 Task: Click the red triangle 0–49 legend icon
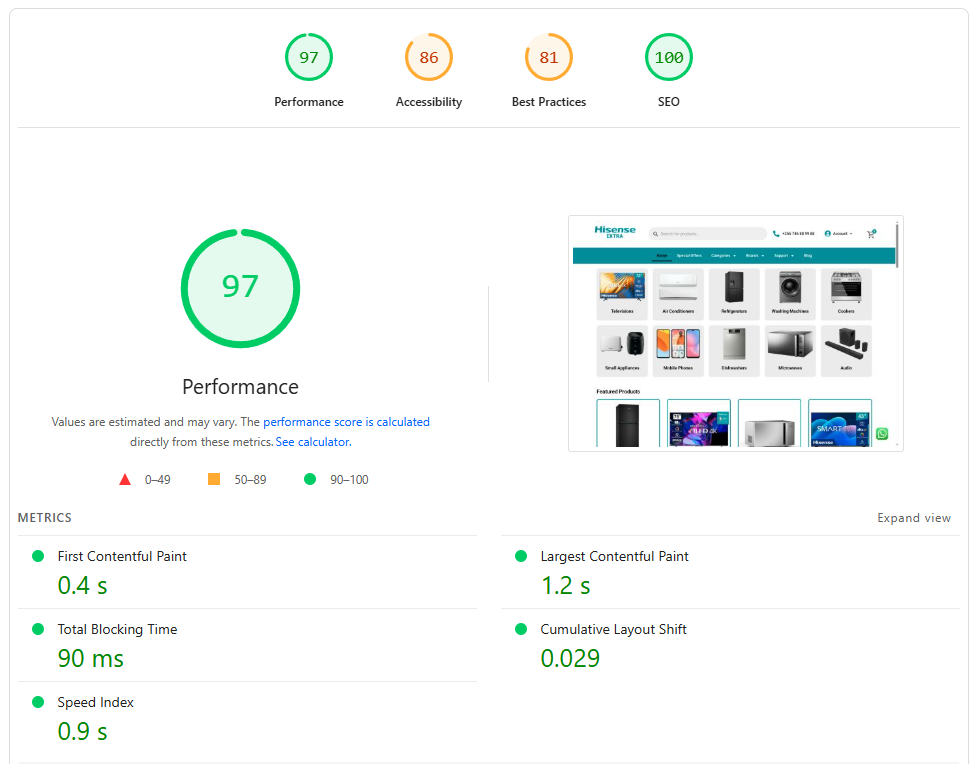pyautogui.click(x=125, y=480)
